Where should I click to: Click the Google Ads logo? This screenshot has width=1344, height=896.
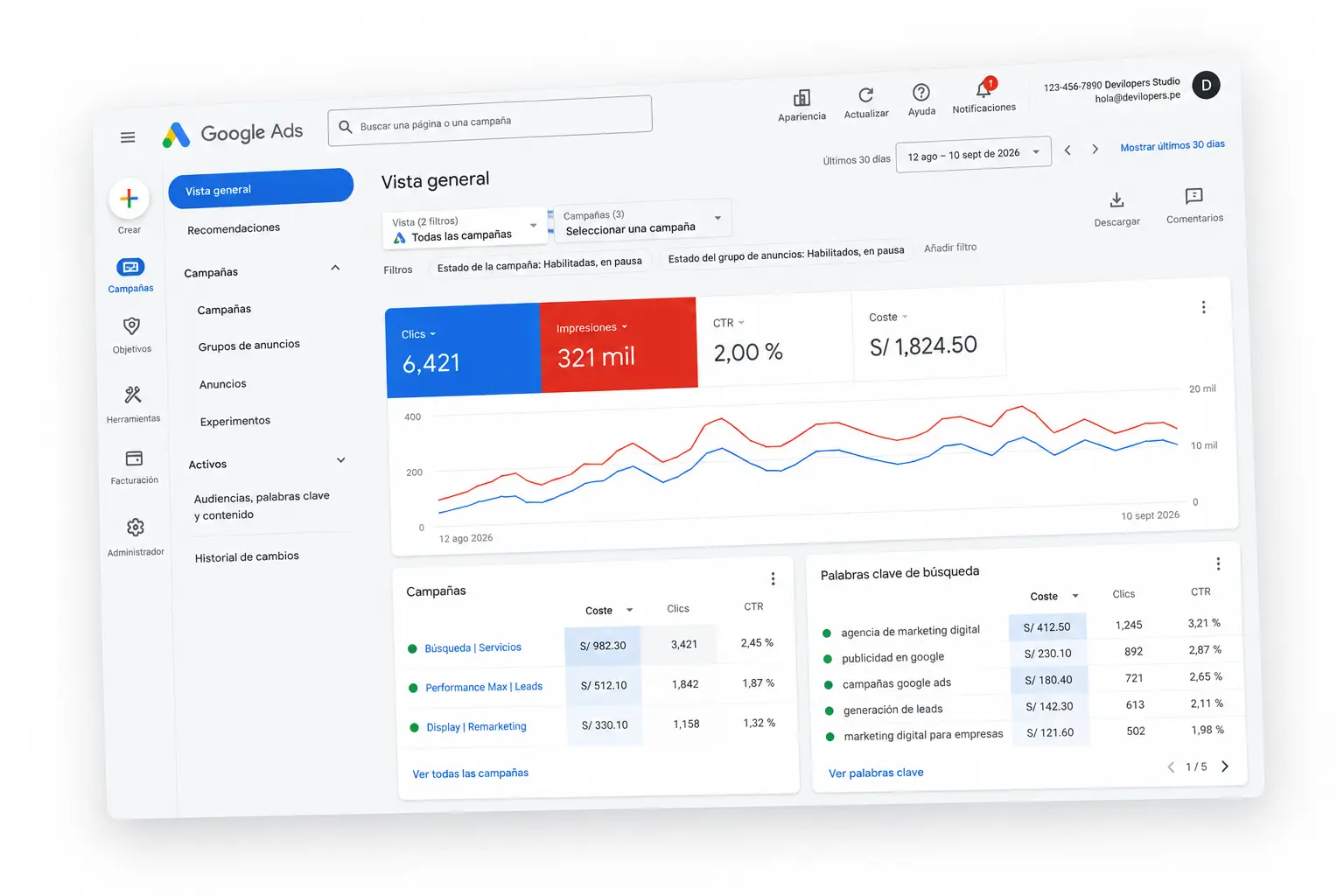coord(233,134)
